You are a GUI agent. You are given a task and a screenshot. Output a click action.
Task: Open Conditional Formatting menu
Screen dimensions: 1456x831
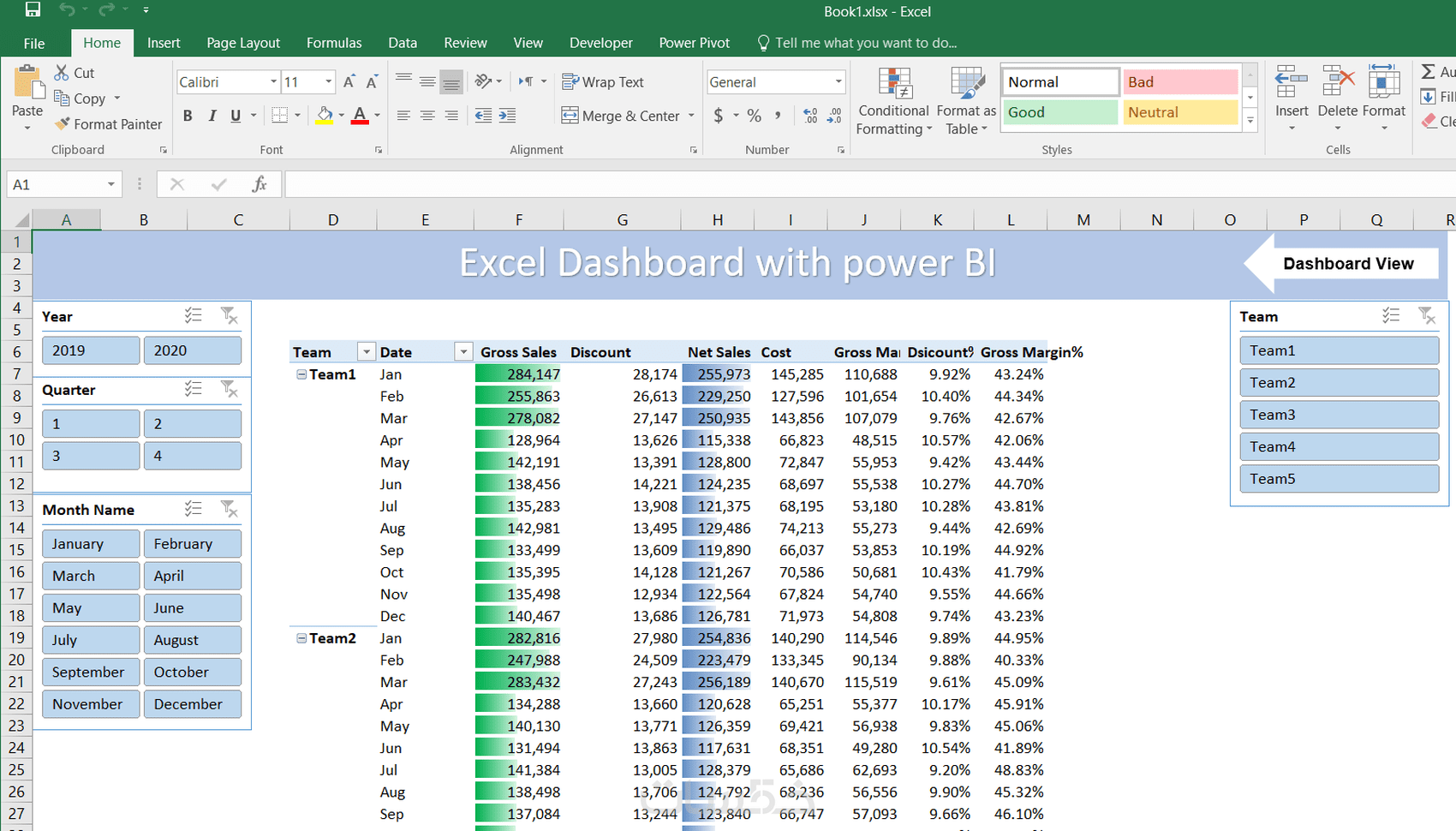(894, 101)
